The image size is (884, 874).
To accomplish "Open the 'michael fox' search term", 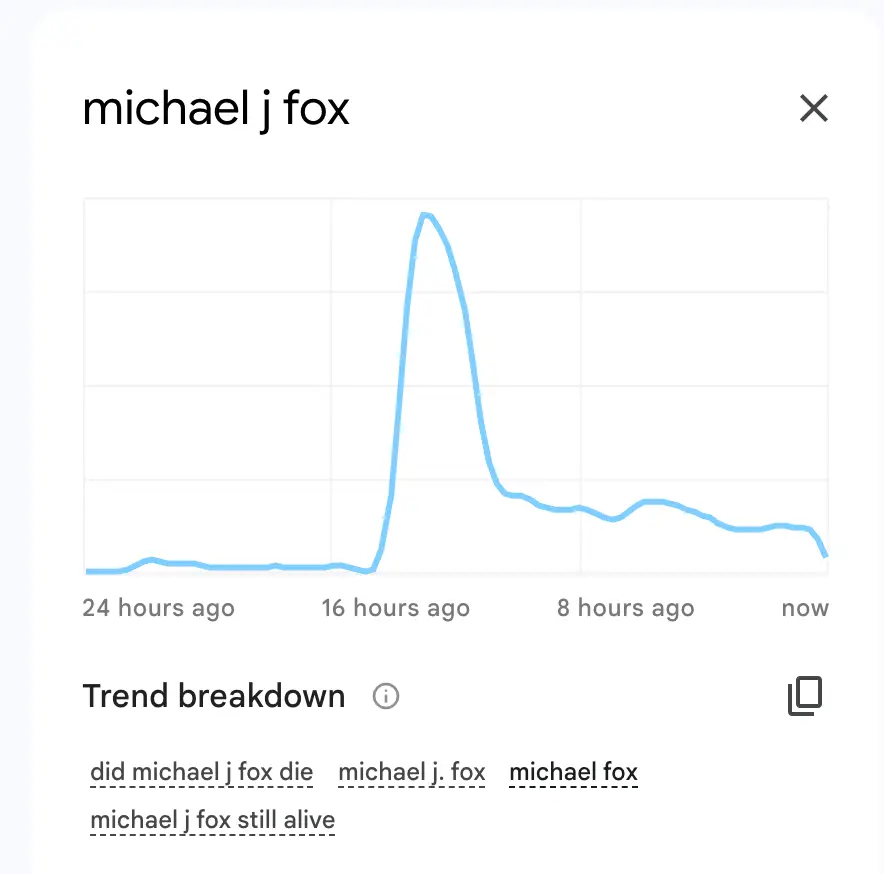I will tap(573, 771).
